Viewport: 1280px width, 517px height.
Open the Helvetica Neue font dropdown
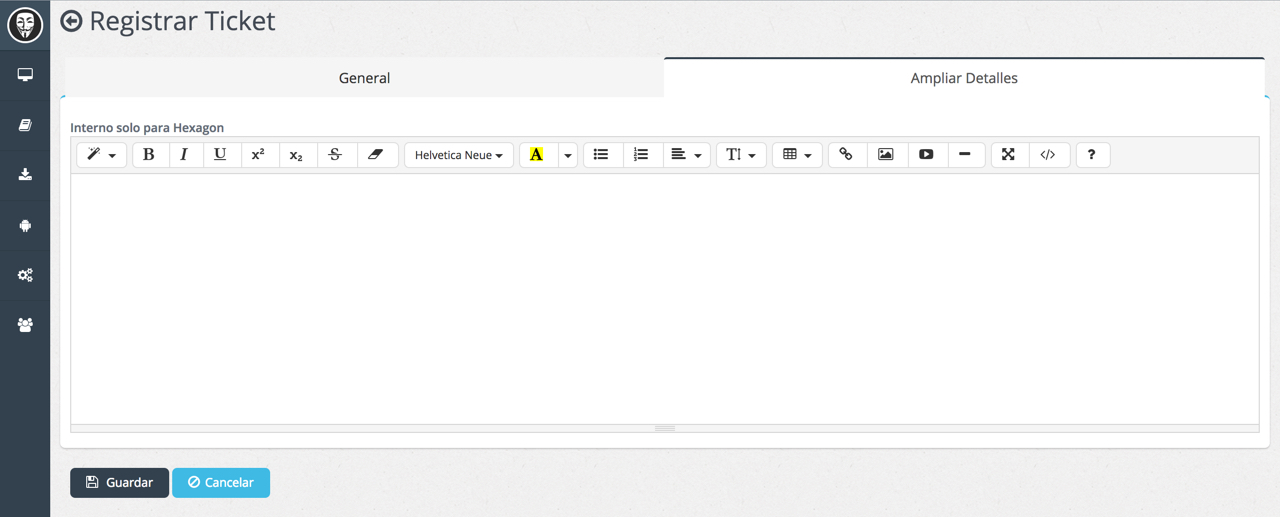pyautogui.click(x=459, y=155)
